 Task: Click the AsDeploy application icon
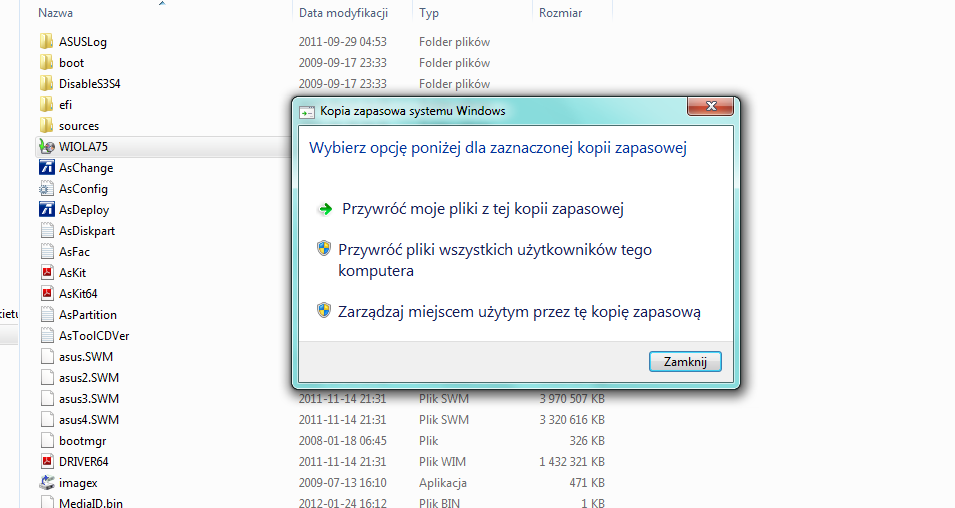(x=46, y=210)
